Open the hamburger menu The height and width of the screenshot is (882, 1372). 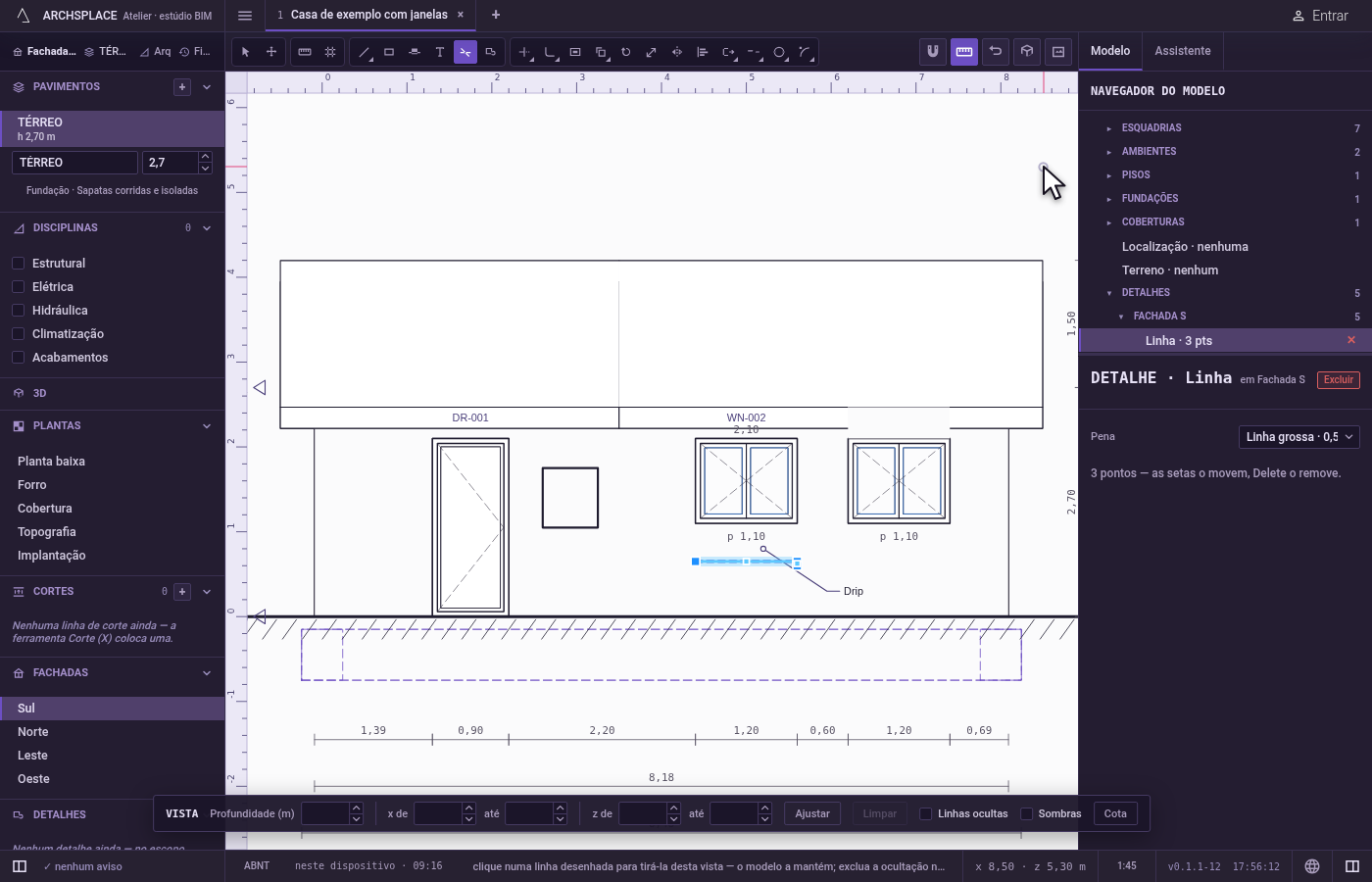245,16
